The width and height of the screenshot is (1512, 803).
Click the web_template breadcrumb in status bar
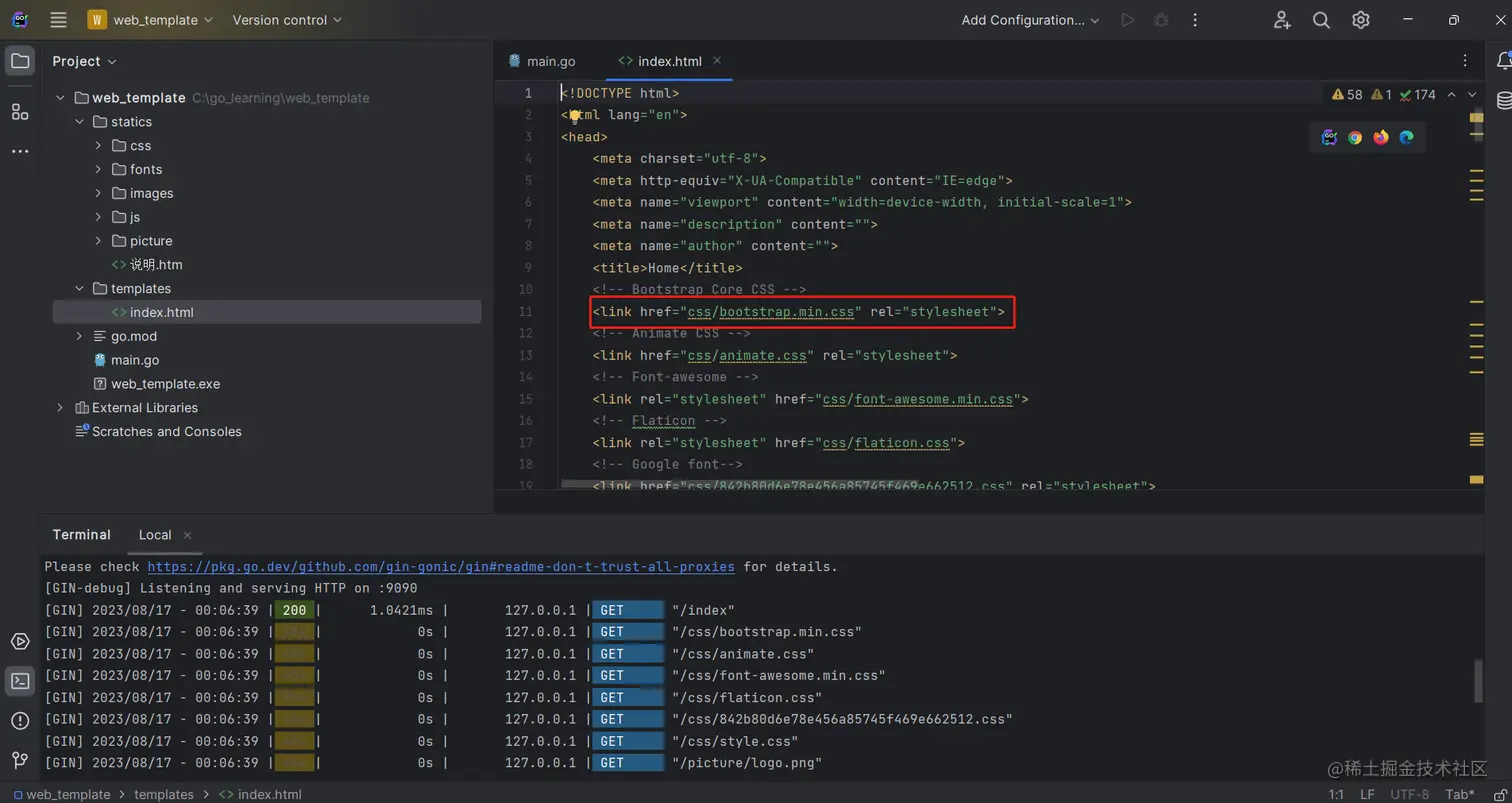(x=62, y=795)
